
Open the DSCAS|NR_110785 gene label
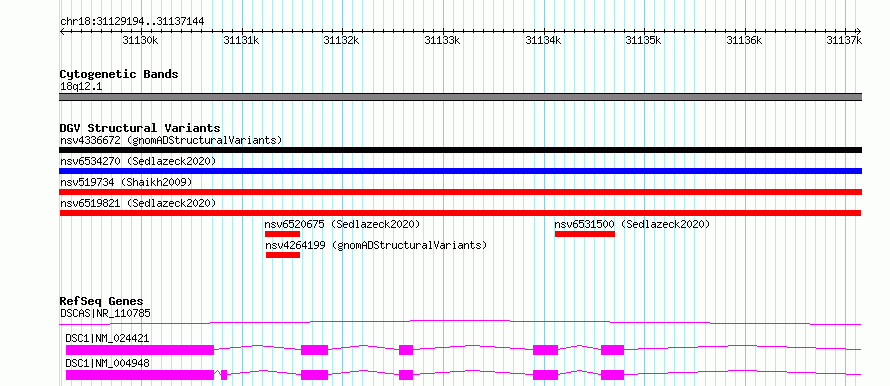(105, 313)
